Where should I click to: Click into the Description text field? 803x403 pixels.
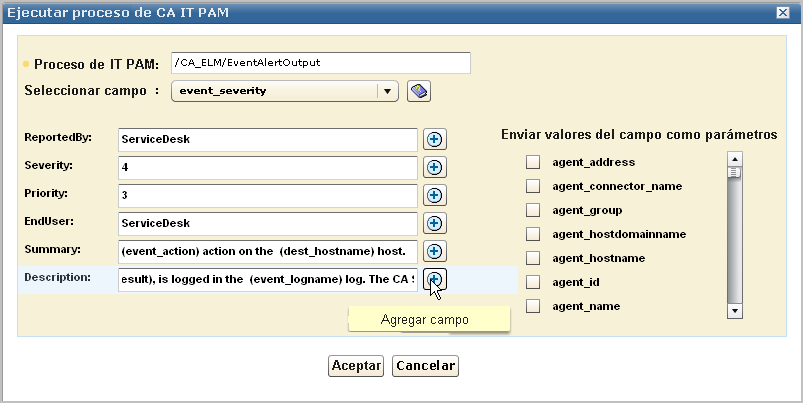(268, 280)
